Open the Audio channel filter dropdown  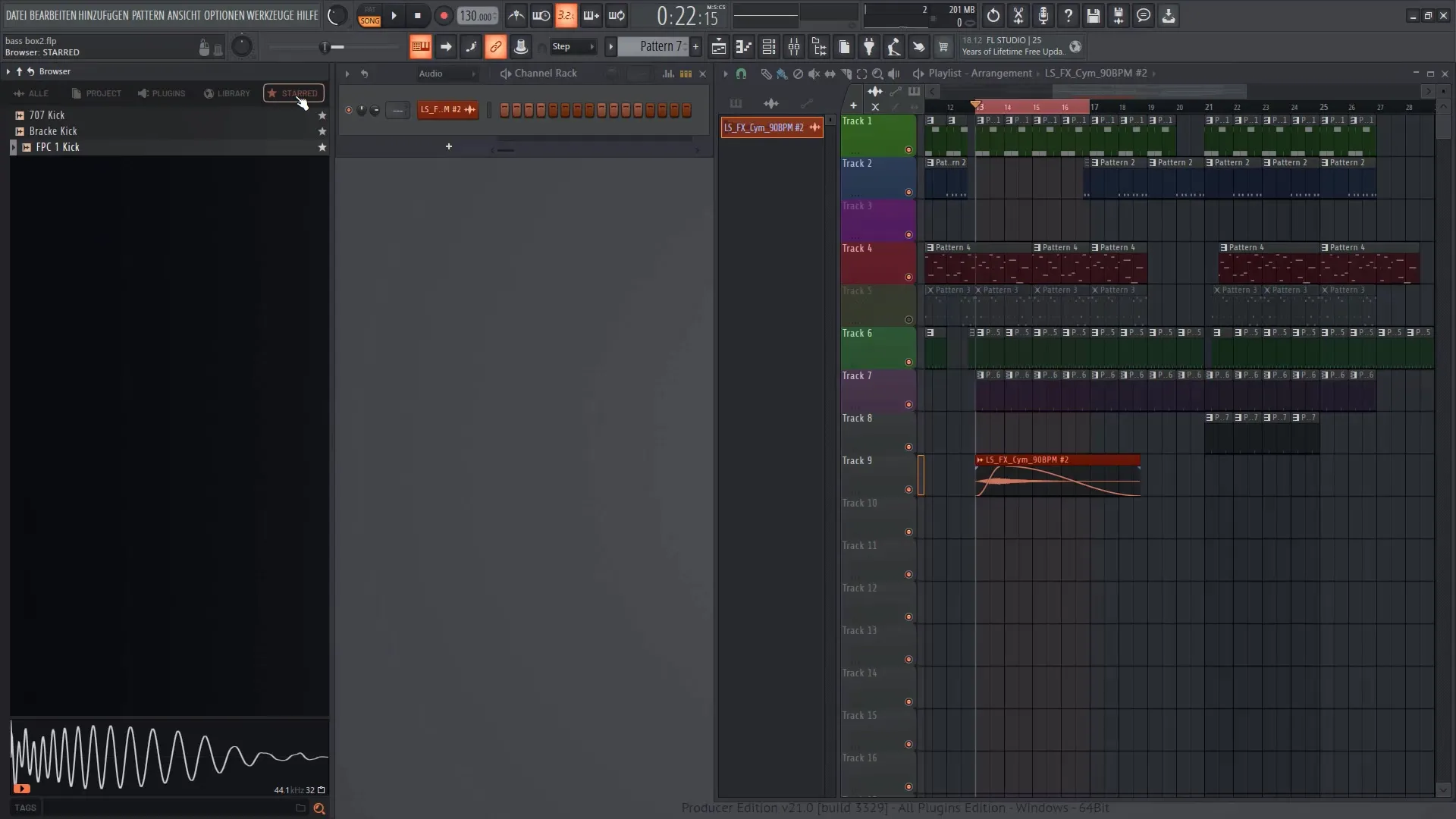(x=447, y=74)
